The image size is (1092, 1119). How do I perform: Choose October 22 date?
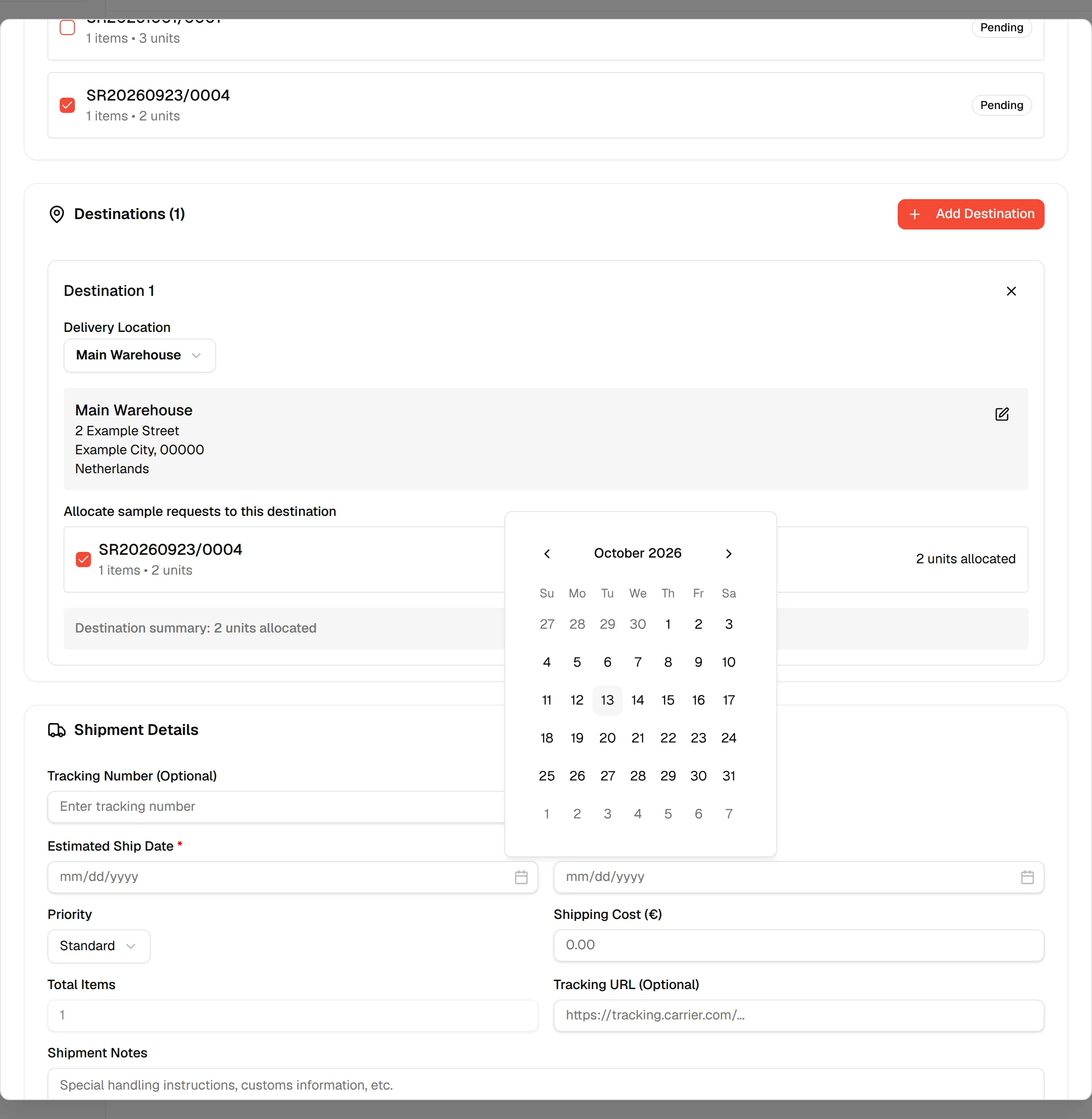(668, 738)
